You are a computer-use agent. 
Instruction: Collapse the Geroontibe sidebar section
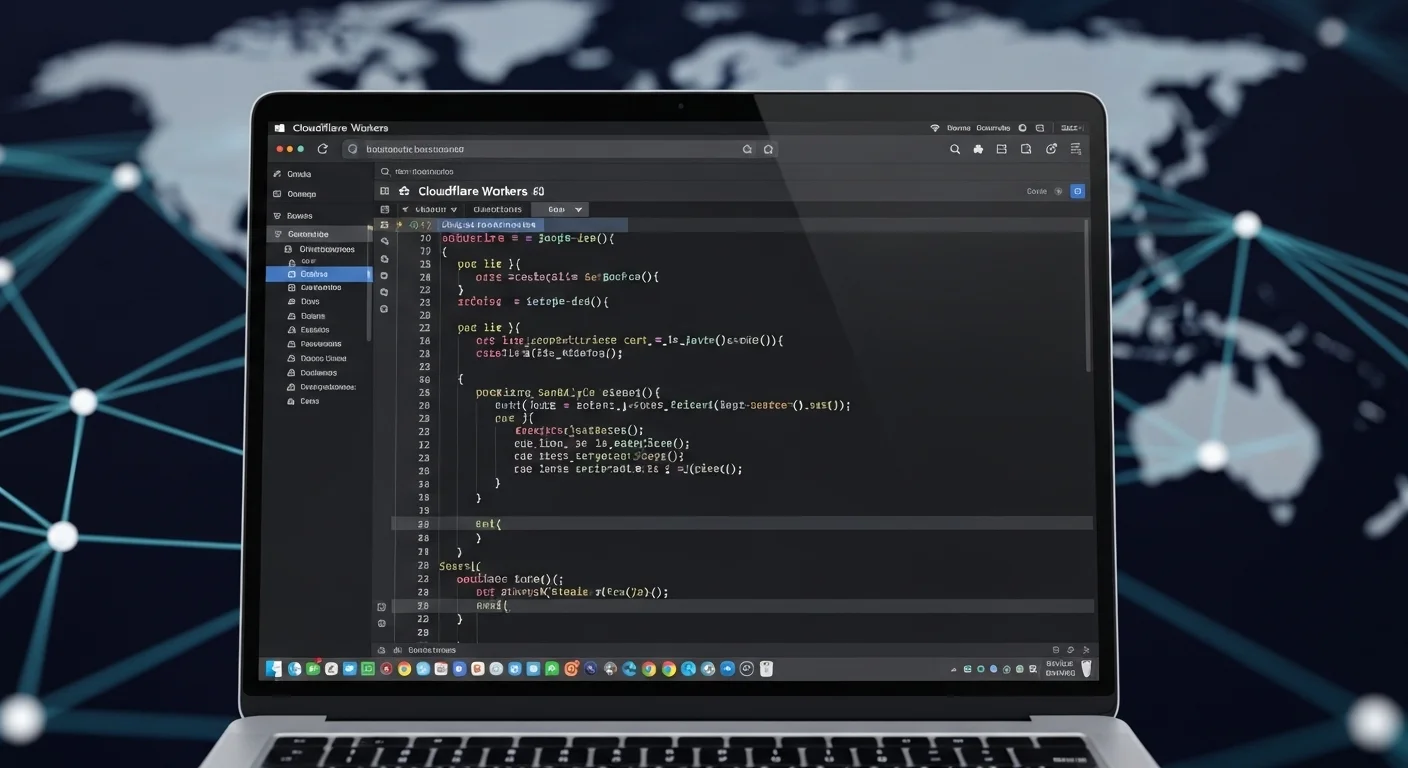[318, 234]
